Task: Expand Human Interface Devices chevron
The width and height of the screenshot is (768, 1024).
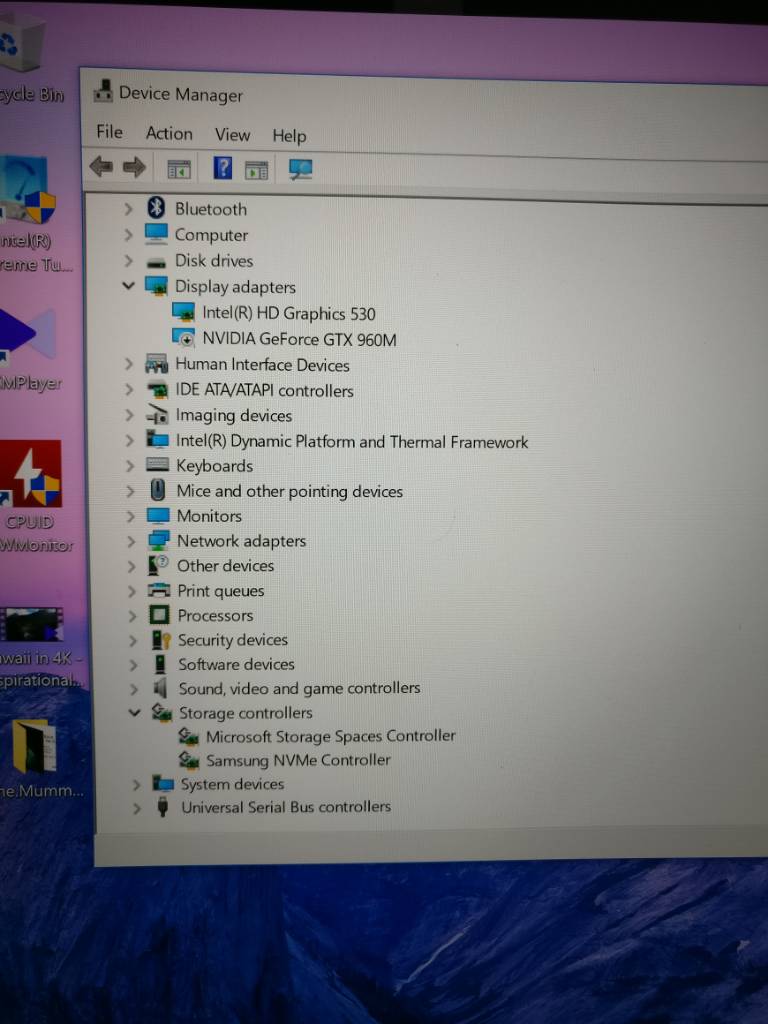Action: point(129,364)
